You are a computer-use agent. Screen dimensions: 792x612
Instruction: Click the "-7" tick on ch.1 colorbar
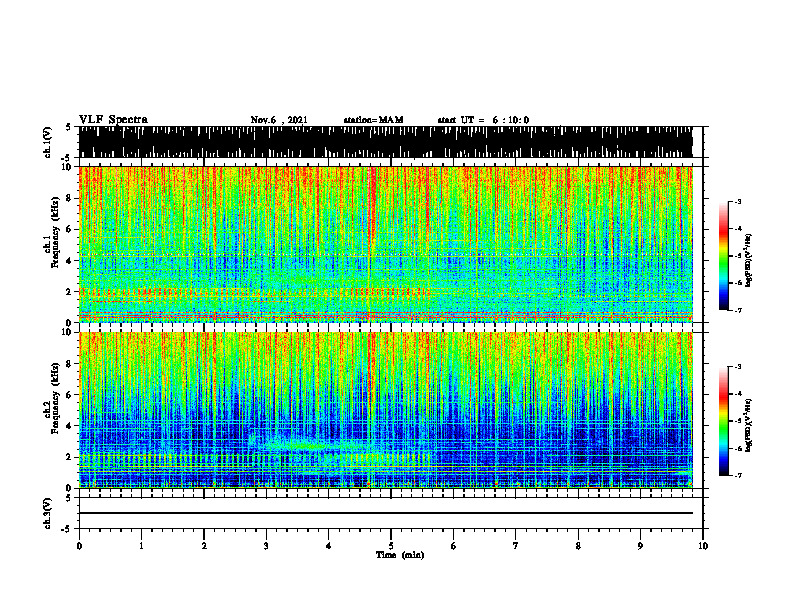pos(737,310)
